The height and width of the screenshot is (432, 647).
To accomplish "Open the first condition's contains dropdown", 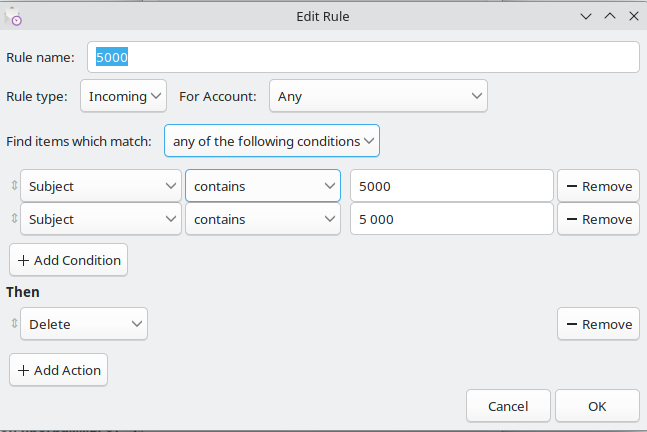I will pos(263,186).
